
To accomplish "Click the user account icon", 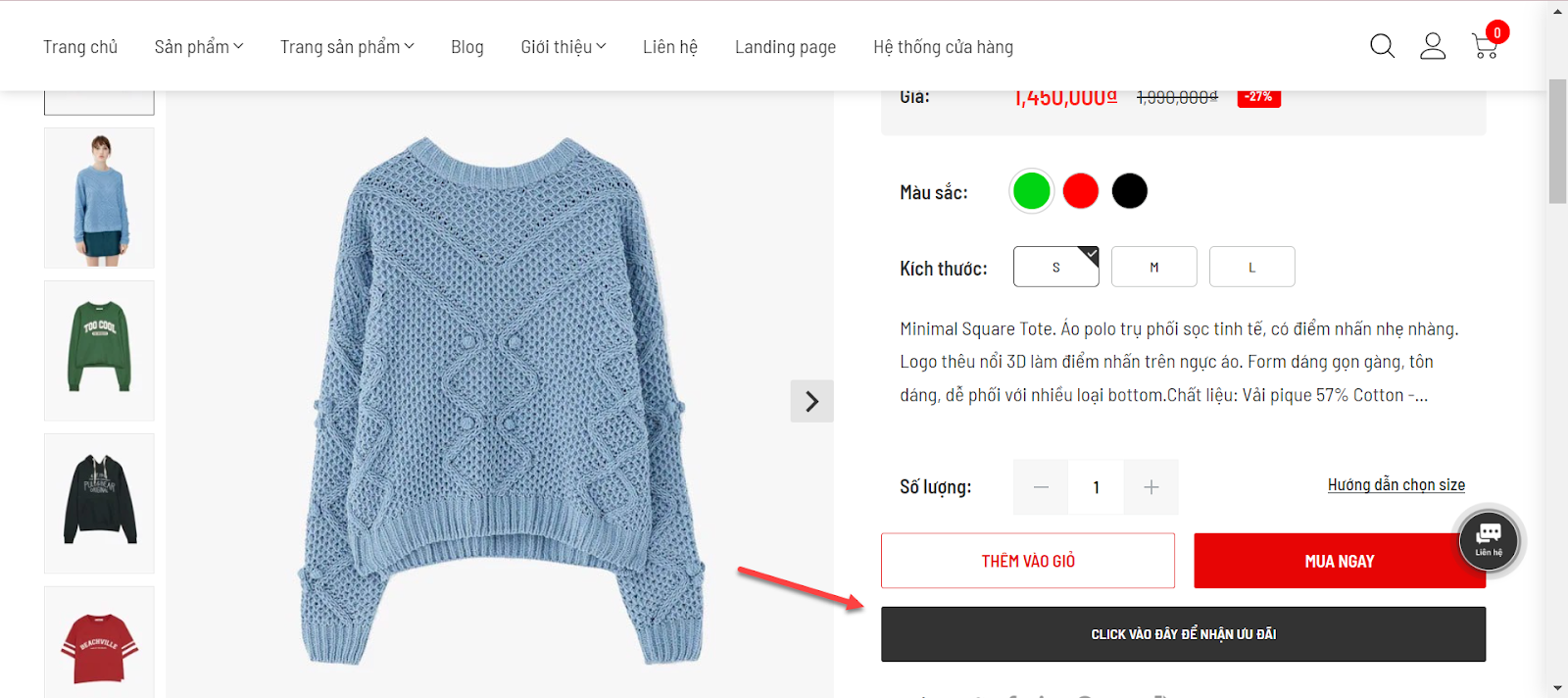I will 1433,46.
